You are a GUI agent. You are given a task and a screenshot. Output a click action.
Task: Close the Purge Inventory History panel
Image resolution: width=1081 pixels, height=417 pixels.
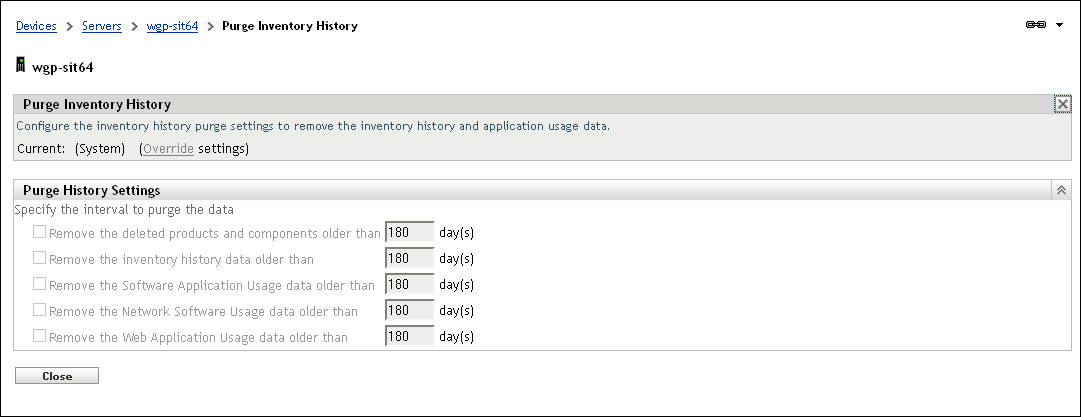tap(1062, 104)
